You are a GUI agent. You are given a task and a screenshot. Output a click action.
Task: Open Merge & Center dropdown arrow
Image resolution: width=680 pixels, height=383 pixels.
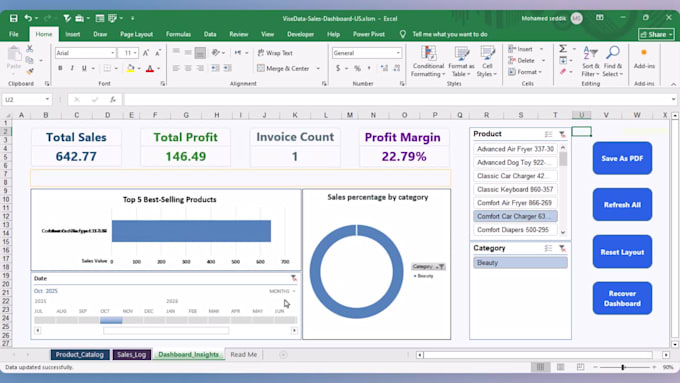coord(318,68)
